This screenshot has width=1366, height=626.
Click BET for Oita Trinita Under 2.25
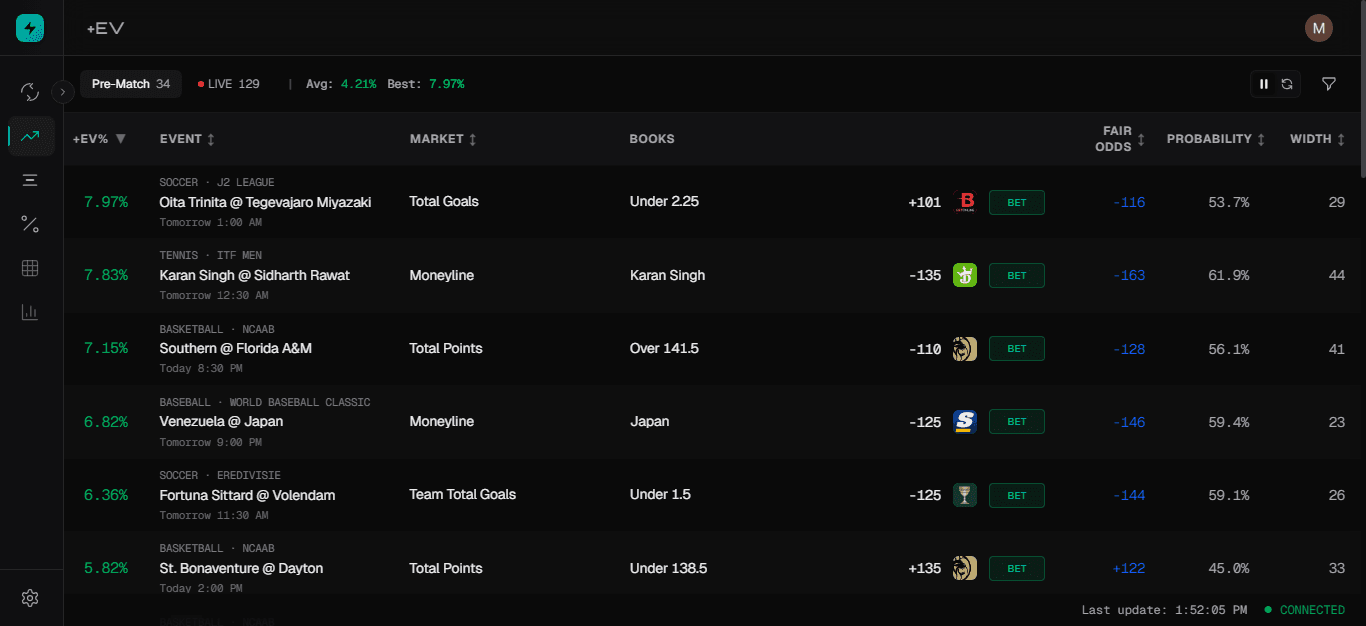(1016, 201)
